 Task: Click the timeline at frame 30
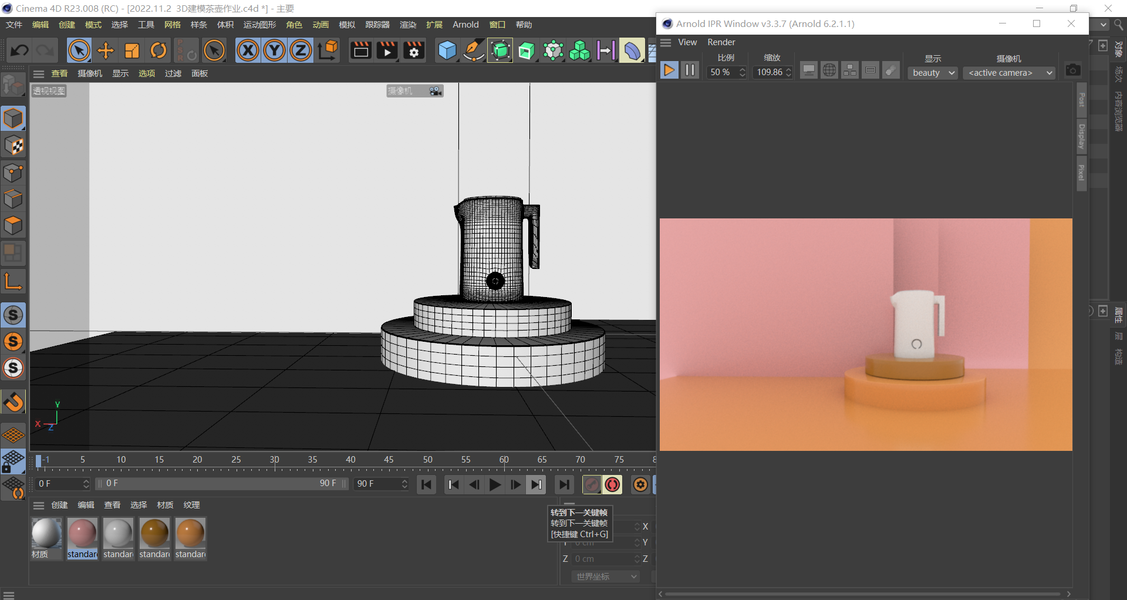pos(274,461)
